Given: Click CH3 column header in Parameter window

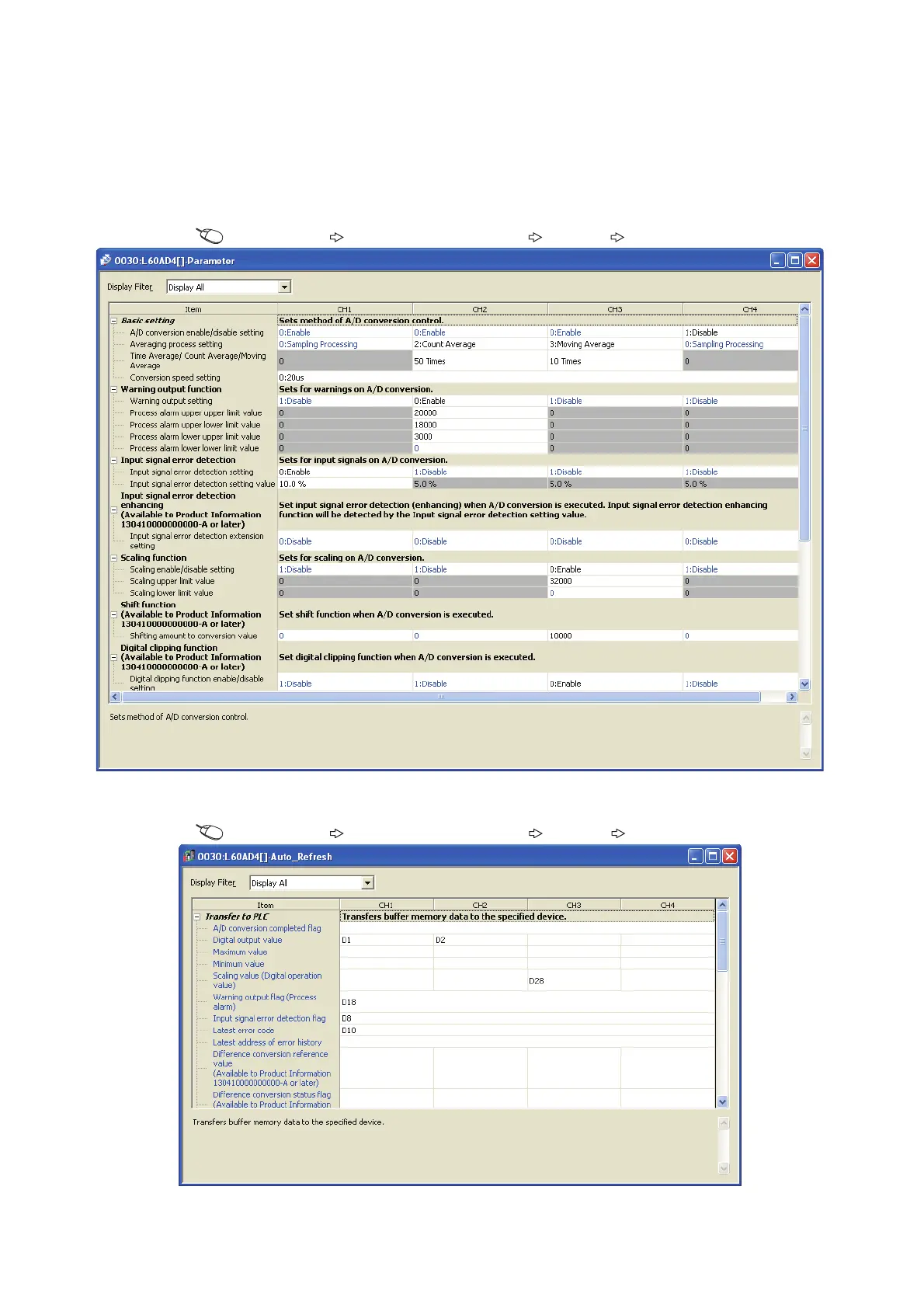Looking at the screenshot, I should (615, 309).
